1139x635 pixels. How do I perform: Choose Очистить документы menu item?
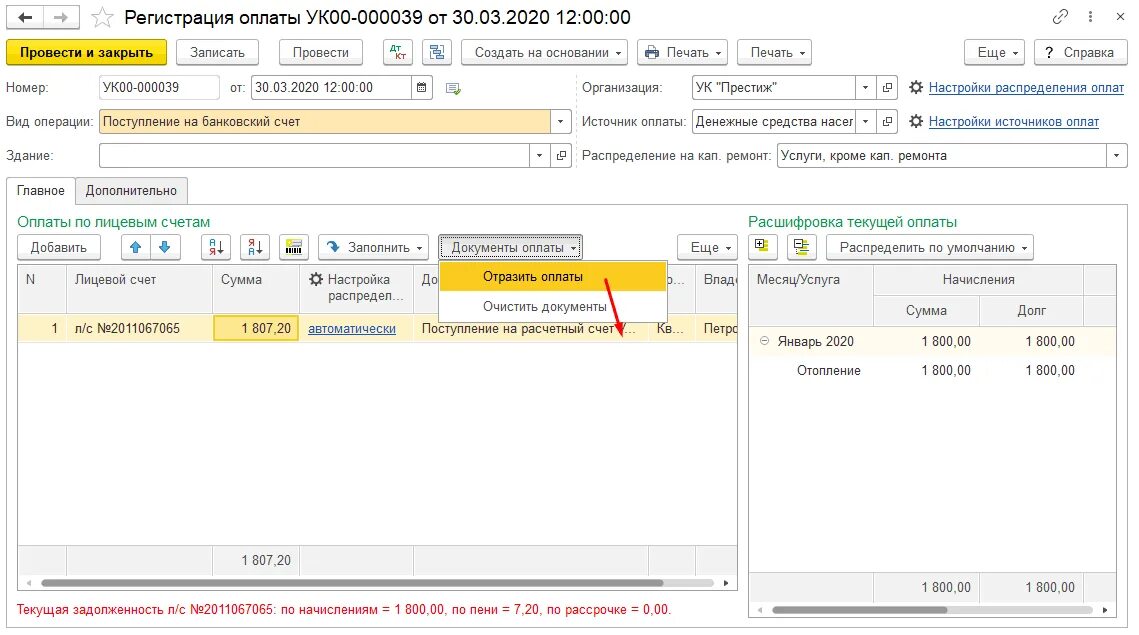pyautogui.click(x=553, y=307)
